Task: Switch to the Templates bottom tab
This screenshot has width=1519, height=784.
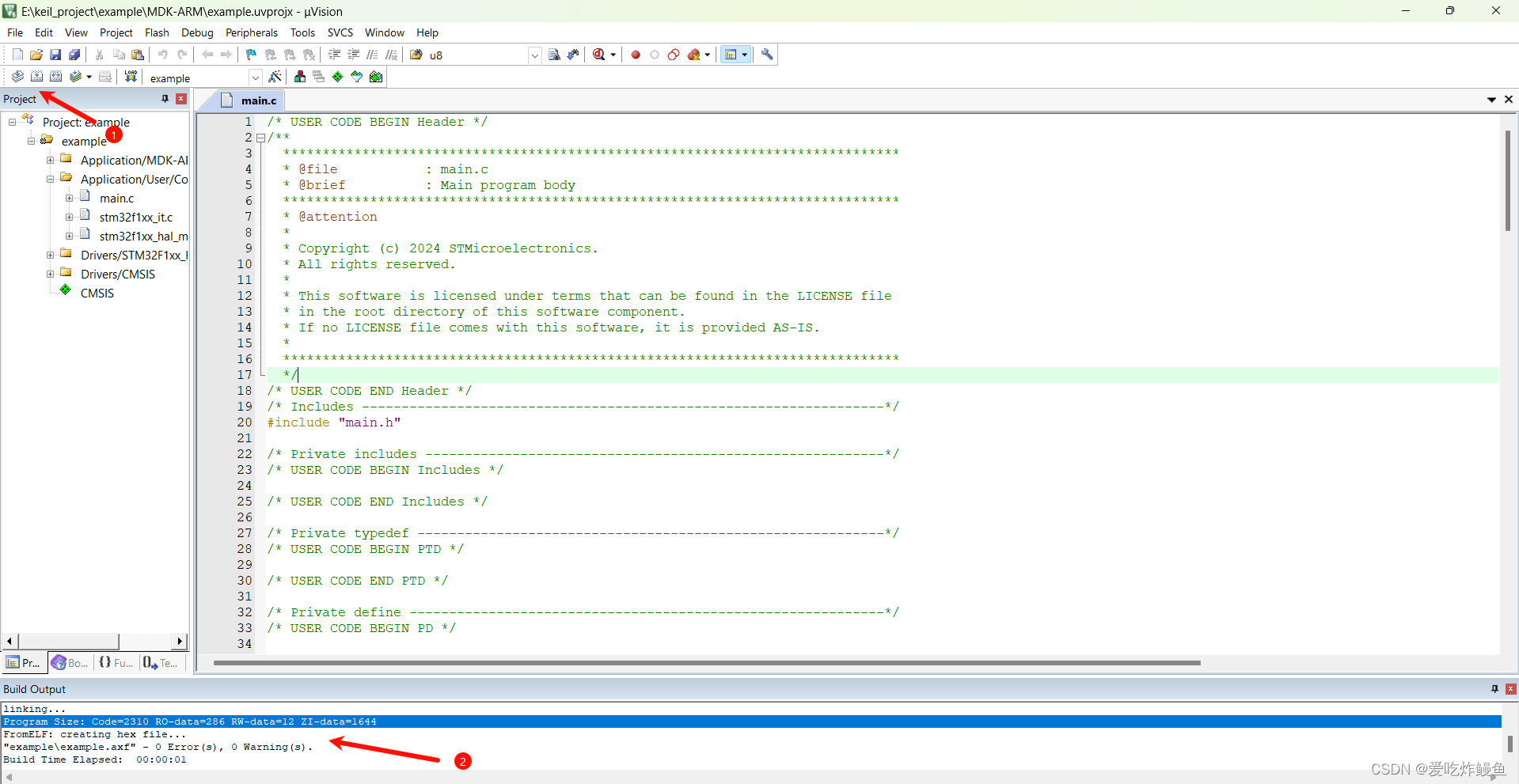Action: [161, 663]
